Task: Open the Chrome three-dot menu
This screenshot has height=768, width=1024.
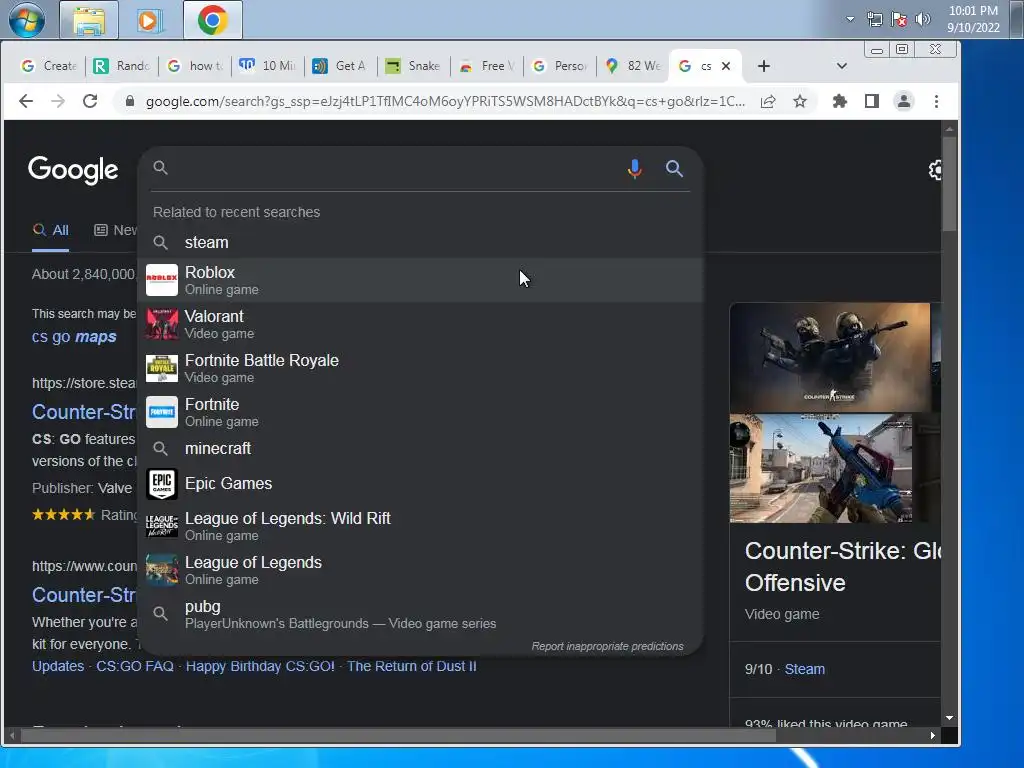Action: 936,101
